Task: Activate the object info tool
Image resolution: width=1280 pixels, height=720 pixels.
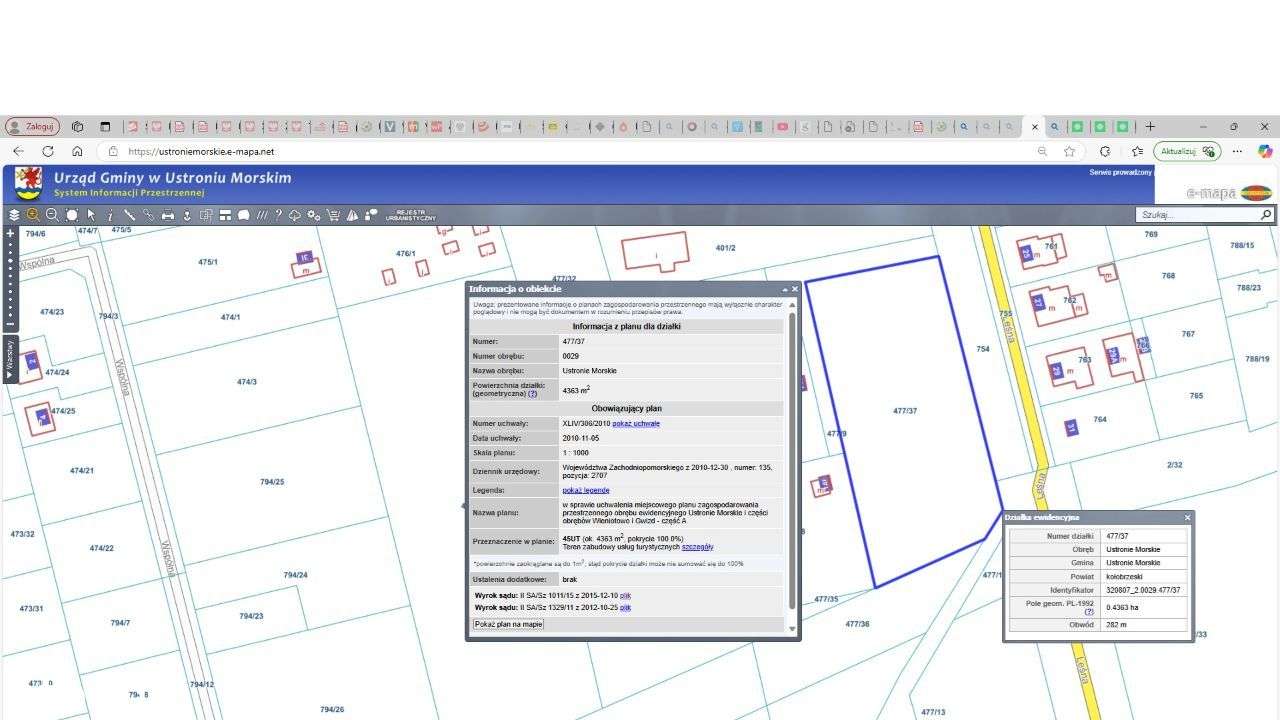Action: point(110,215)
